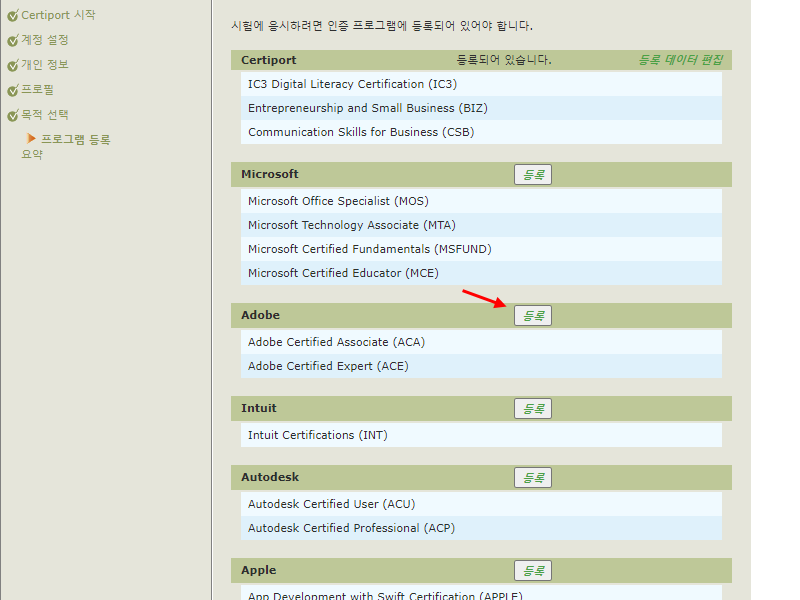Select Entrepreneurship and Small Business (BIZ) row
Viewport: 800px width, 600px height.
tap(481, 108)
